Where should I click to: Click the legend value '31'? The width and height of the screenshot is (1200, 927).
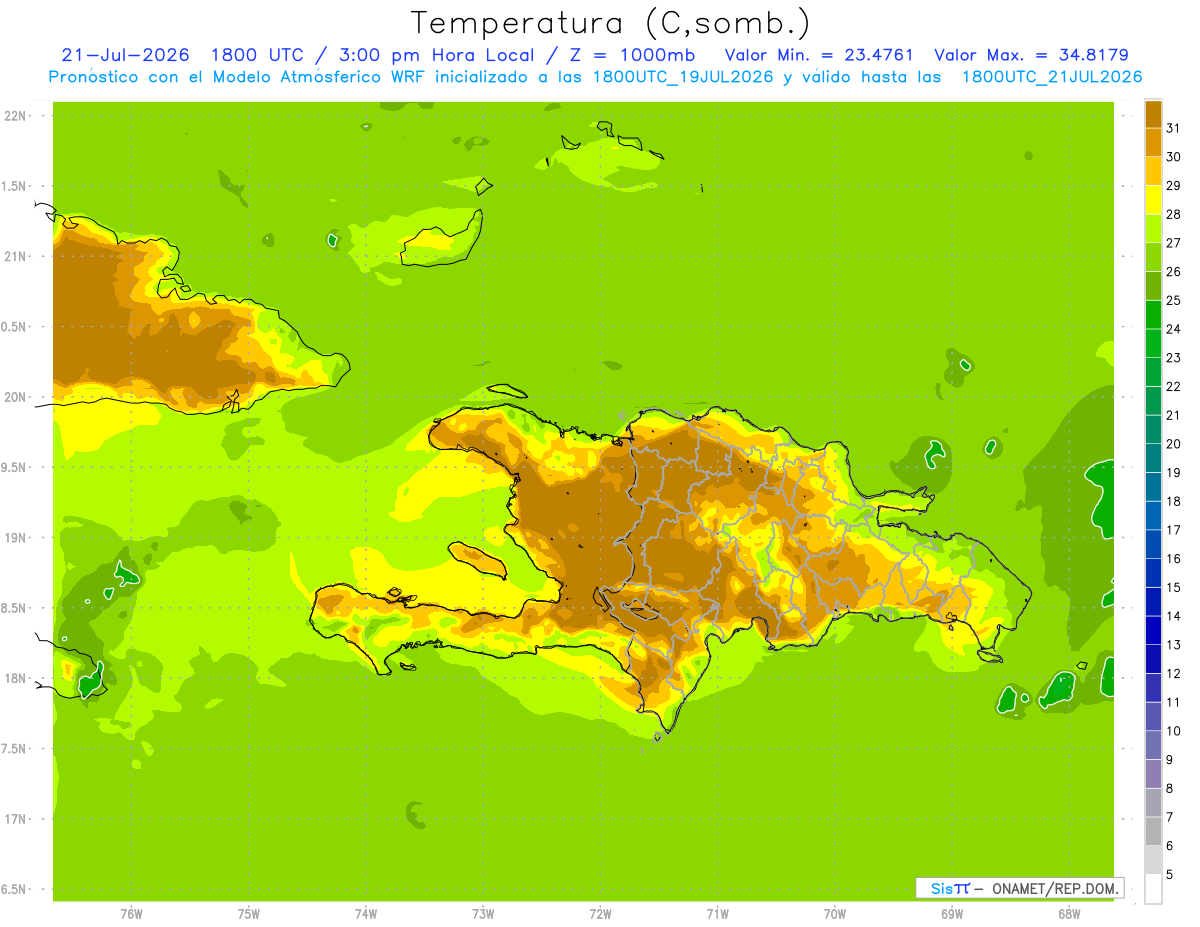coord(1174,128)
